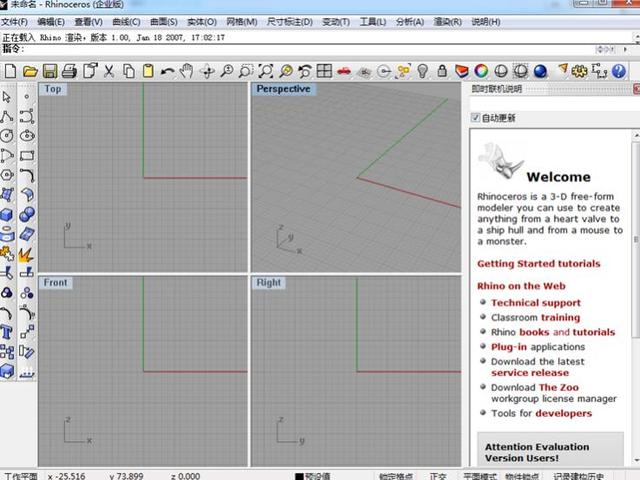
Task: Save the model with the floppy disk icon
Action: point(50,71)
